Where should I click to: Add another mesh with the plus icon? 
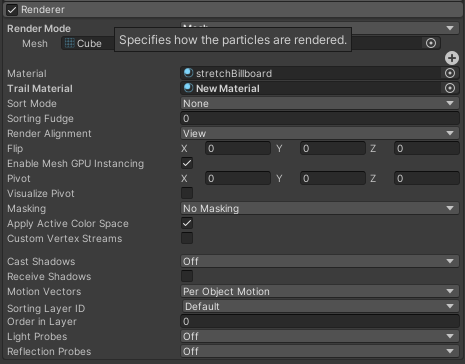point(452,58)
